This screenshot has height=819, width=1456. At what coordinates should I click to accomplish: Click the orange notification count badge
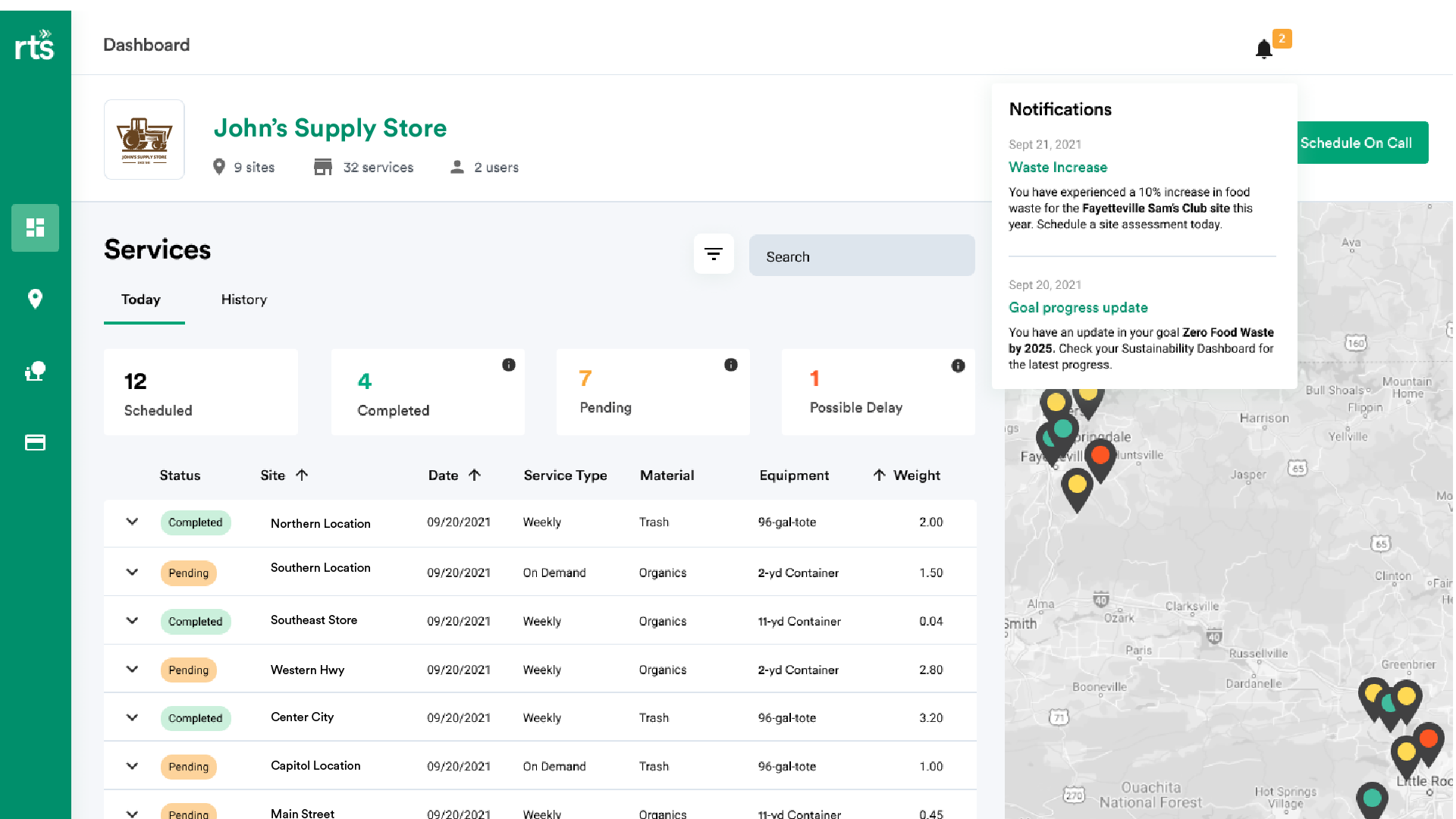click(1282, 39)
